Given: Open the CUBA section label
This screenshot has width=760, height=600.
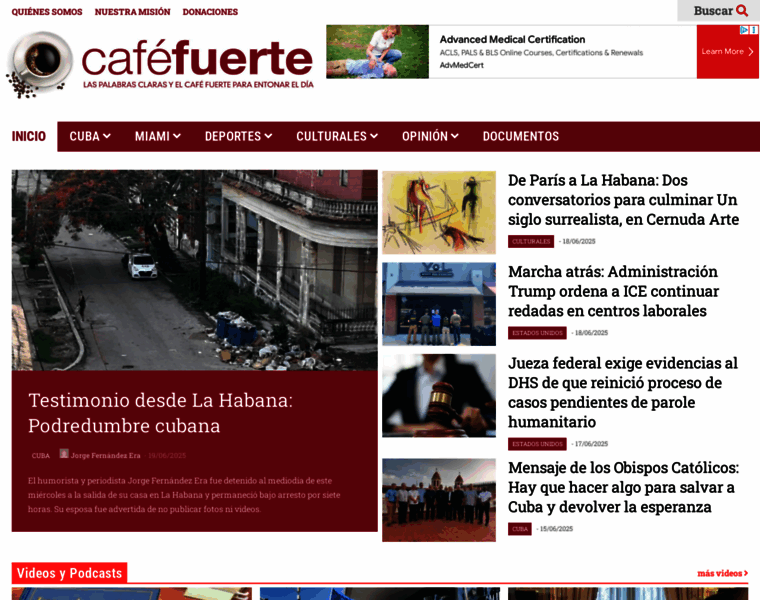Looking at the screenshot, I should (x=84, y=136).
